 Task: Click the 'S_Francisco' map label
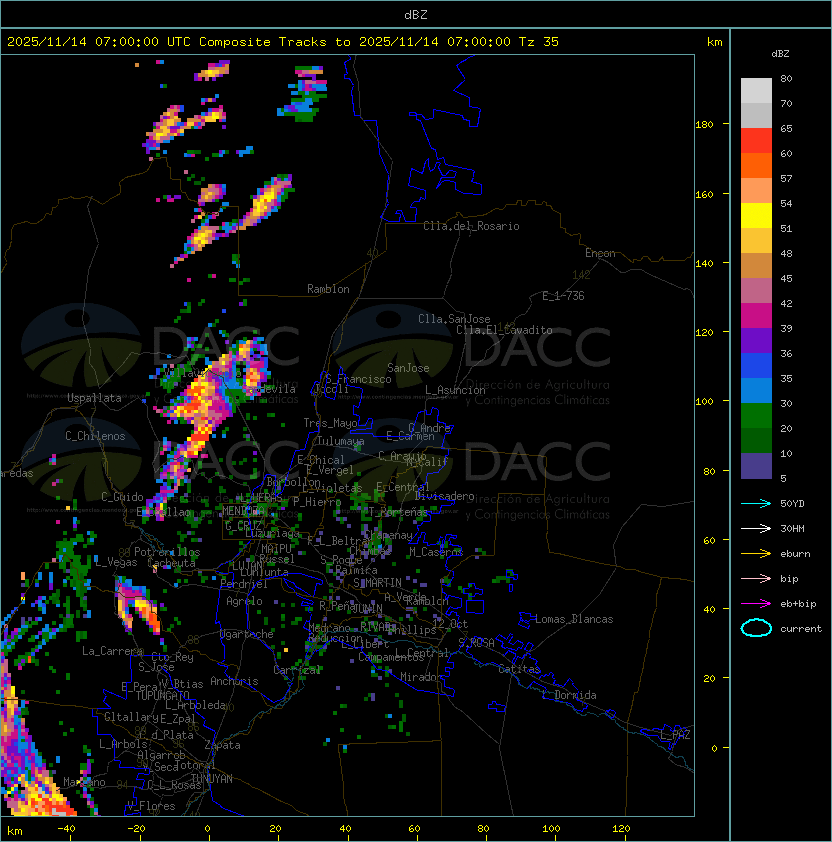pyautogui.click(x=358, y=379)
